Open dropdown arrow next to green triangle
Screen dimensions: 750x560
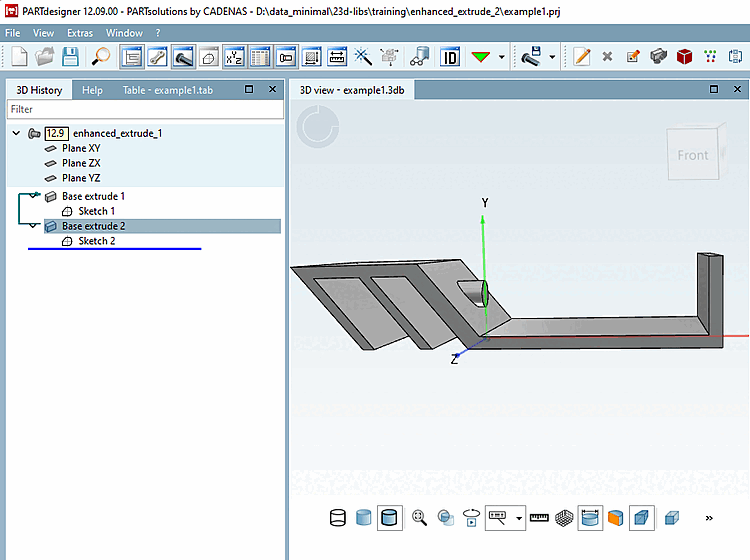[x=501, y=57]
